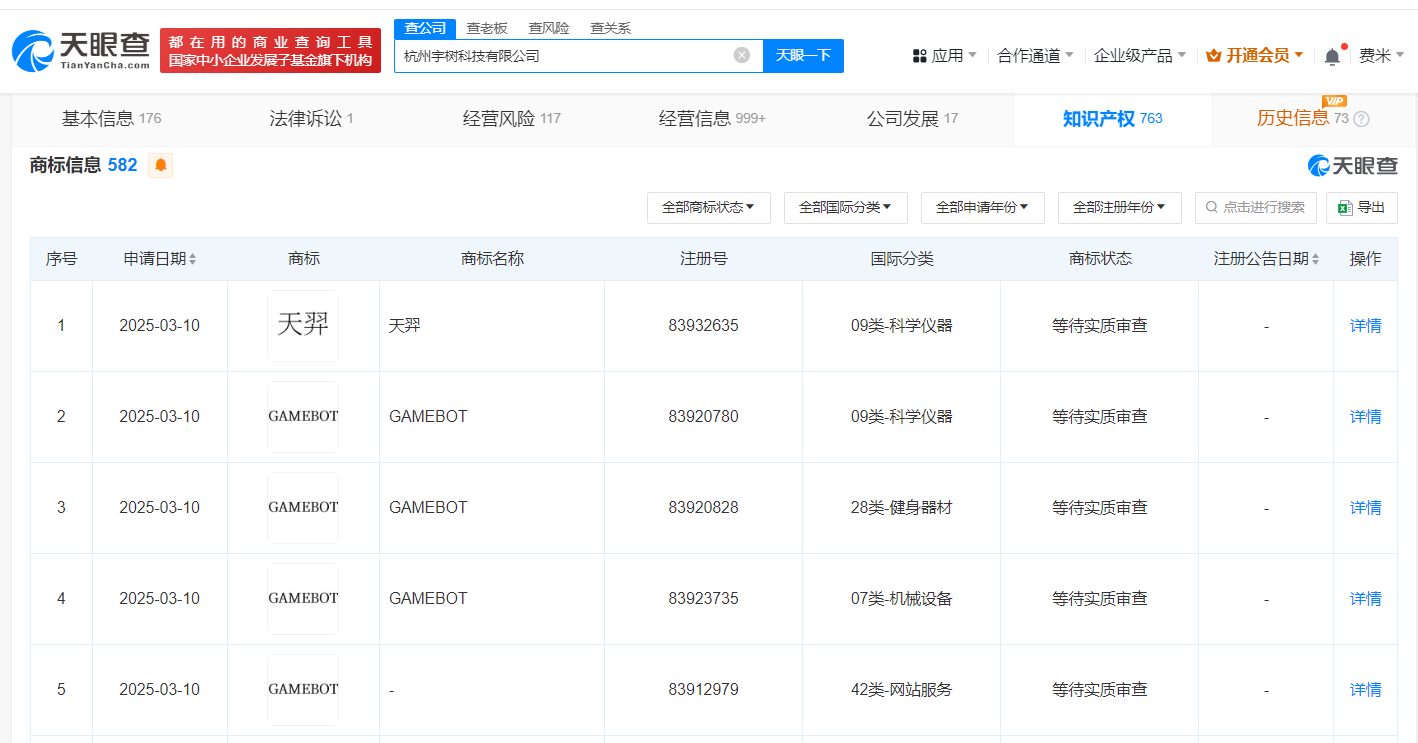Open the GAMEBOT trademark image in row 5
This screenshot has height=743, width=1418.
[x=303, y=689]
